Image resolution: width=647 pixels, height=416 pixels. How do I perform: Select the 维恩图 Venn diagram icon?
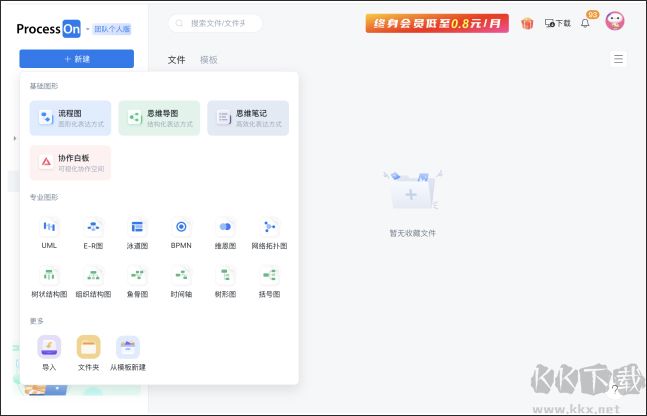[225, 227]
